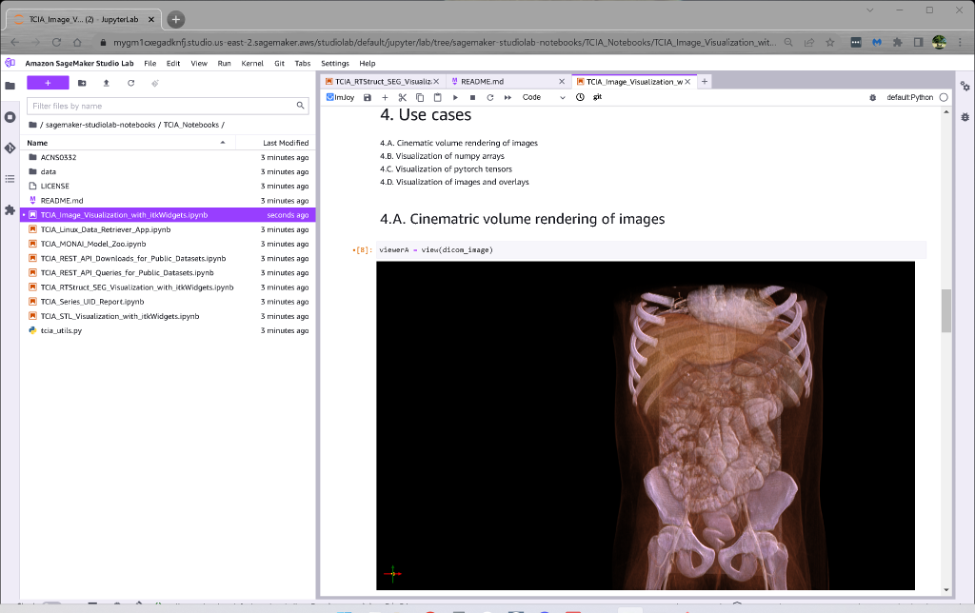Open the Git sidebar panel

10,148
